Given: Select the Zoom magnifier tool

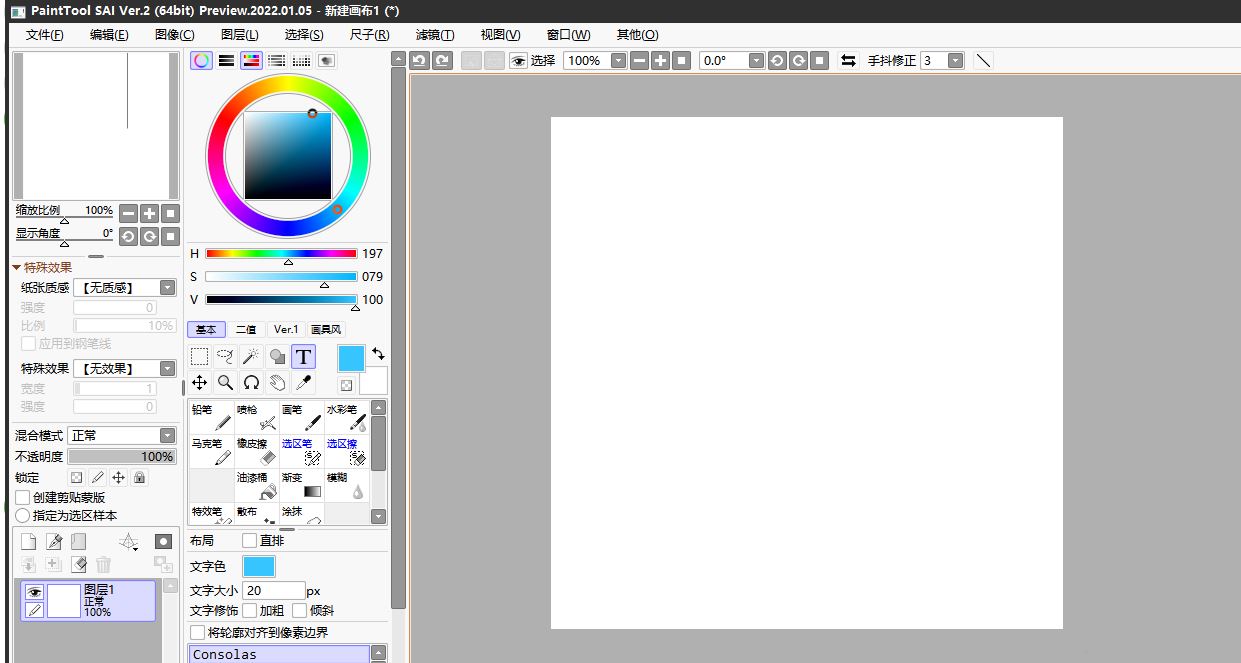Looking at the screenshot, I should 225,383.
